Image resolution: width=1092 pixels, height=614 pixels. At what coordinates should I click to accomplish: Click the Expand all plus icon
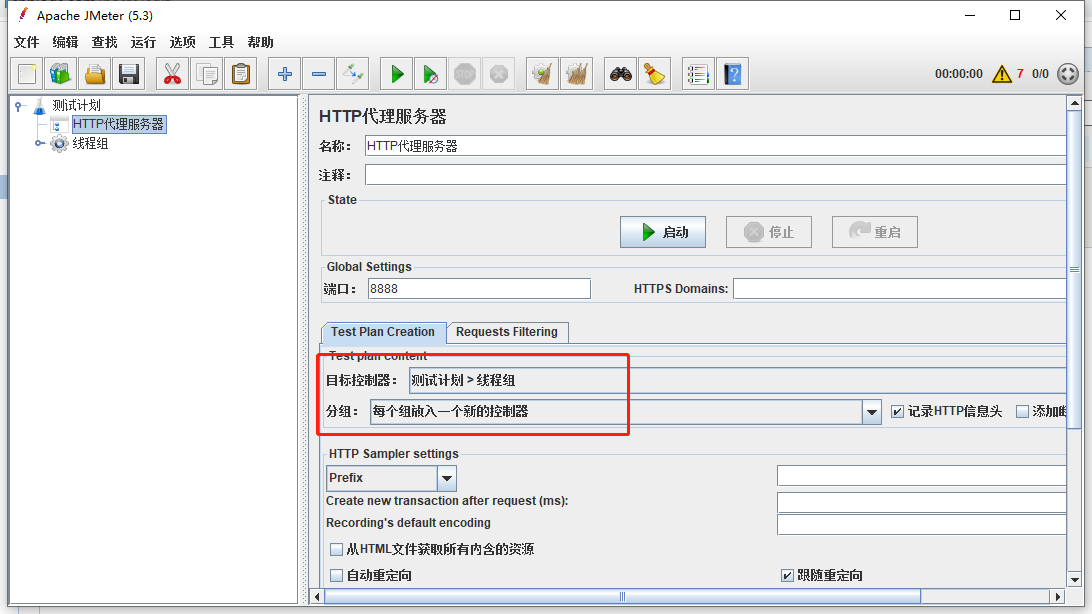(x=285, y=74)
